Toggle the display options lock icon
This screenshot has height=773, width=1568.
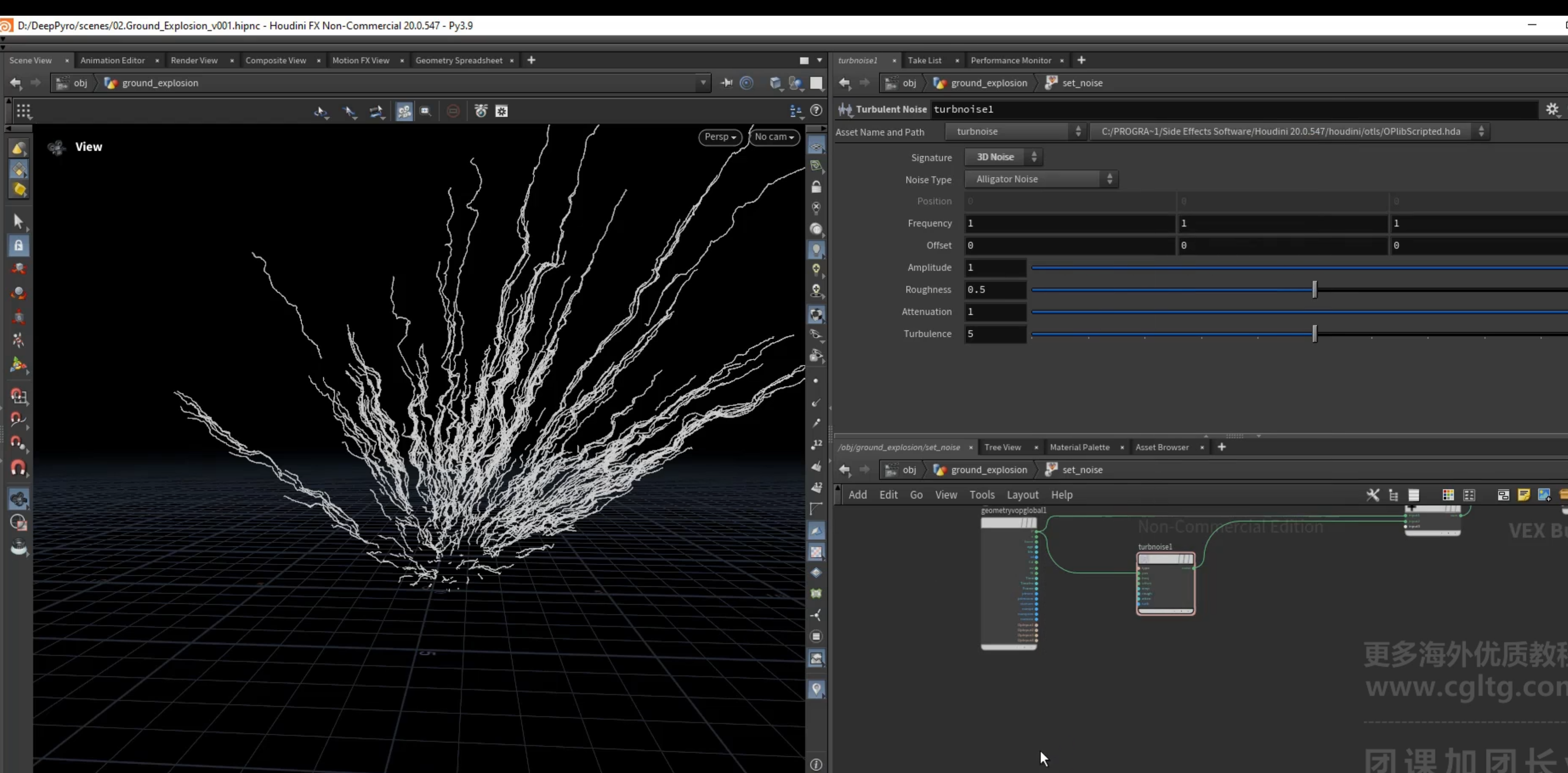(x=816, y=187)
